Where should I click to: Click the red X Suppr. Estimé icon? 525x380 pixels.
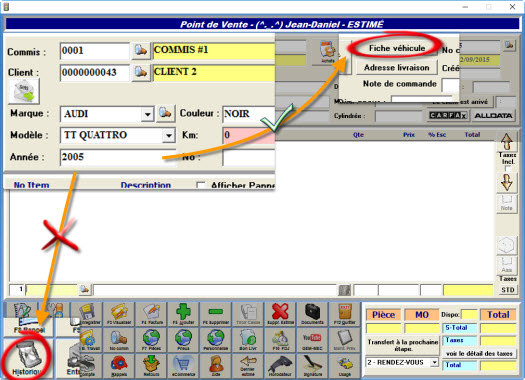point(280,314)
